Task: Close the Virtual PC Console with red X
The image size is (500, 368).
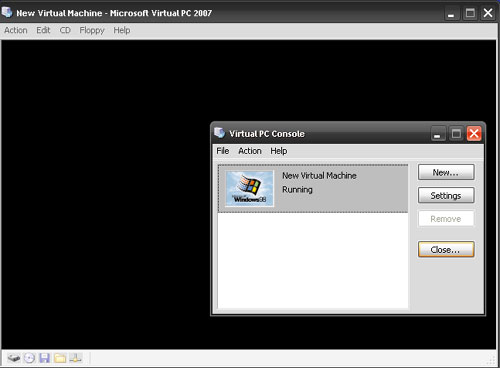Action: pyautogui.click(x=474, y=134)
